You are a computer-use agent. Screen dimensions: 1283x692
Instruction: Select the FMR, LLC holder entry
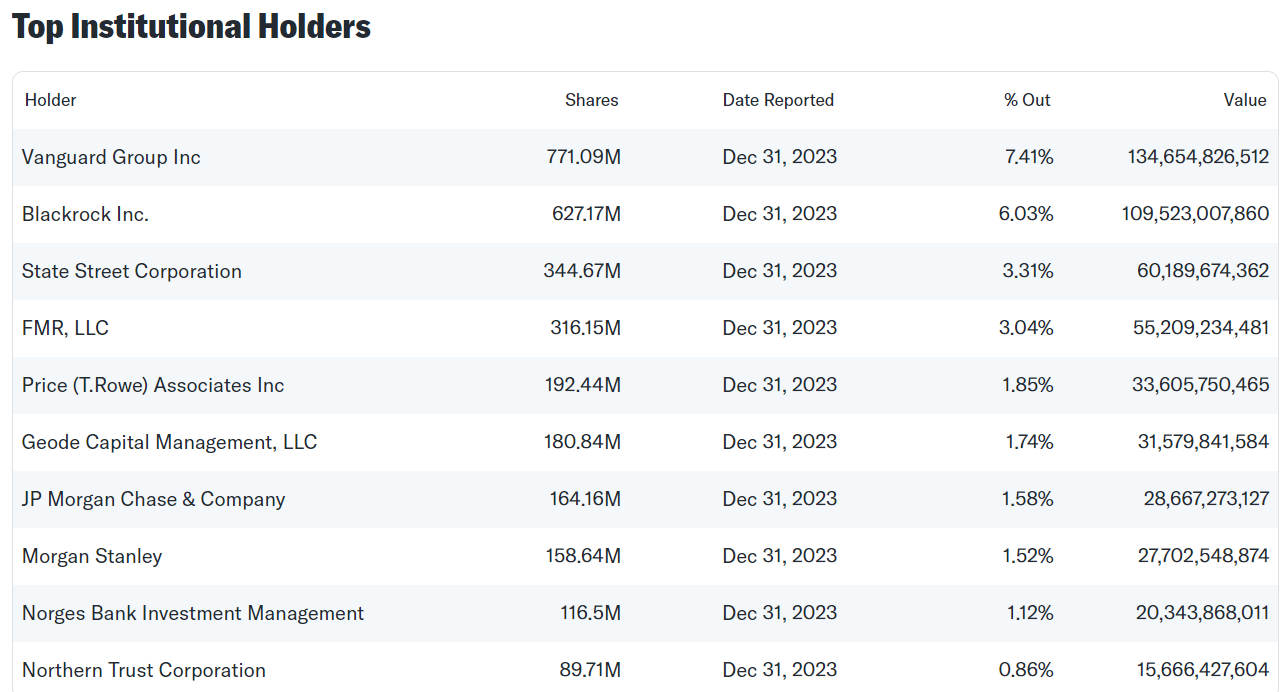(65, 328)
